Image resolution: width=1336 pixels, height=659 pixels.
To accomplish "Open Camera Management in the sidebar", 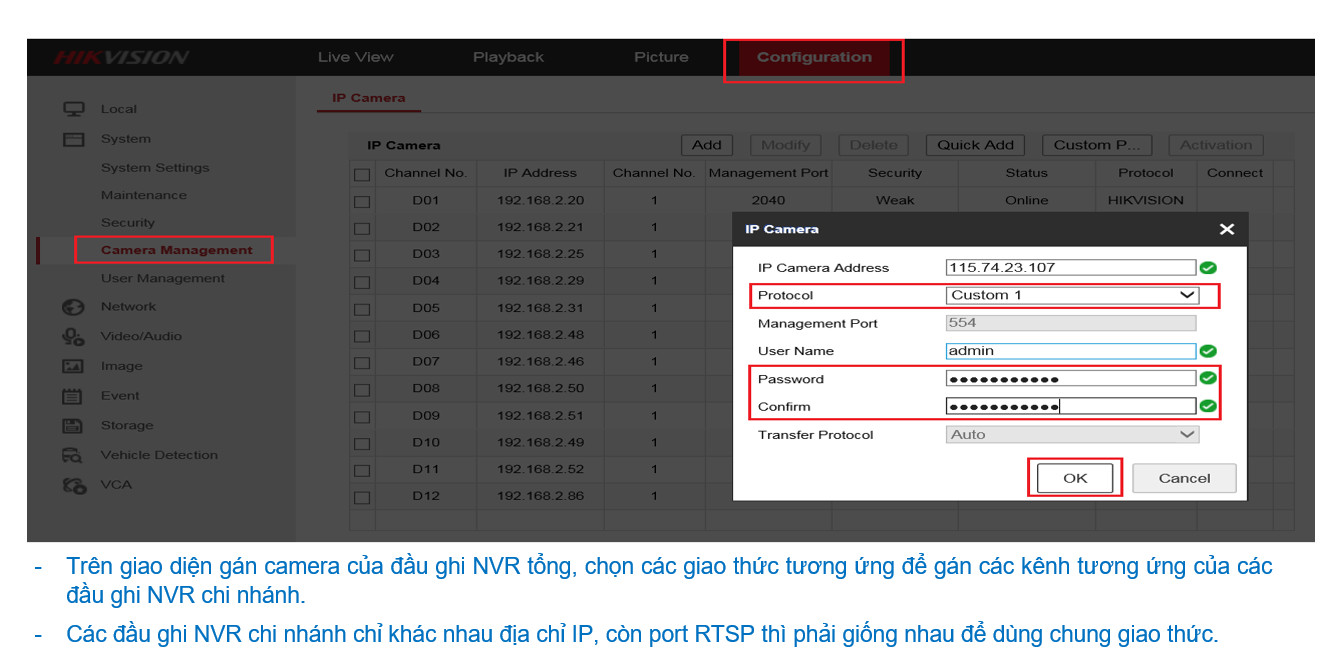I will [176, 250].
